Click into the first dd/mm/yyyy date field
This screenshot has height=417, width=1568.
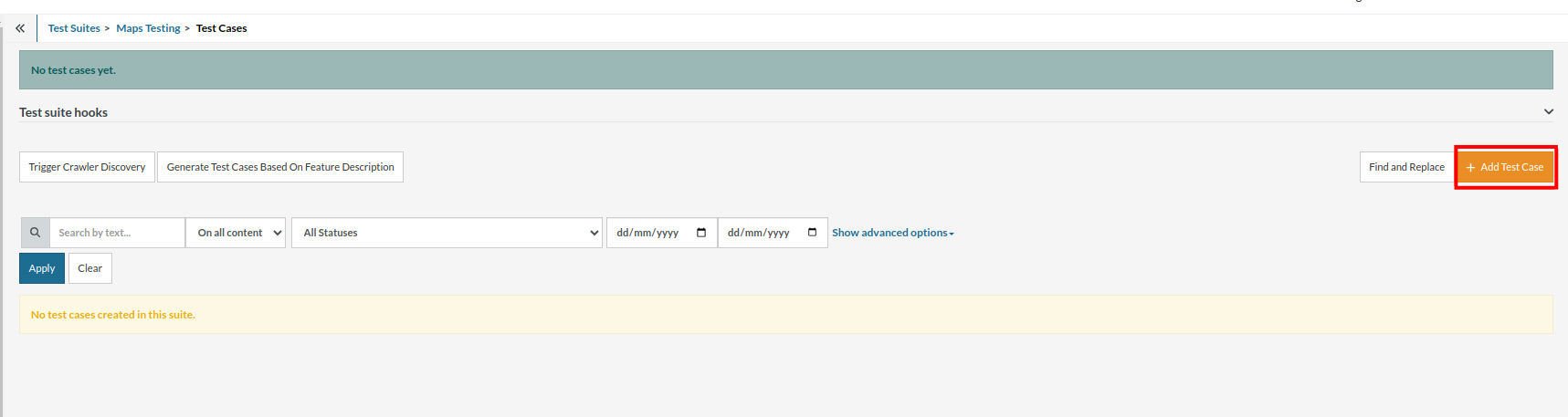(x=647, y=233)
